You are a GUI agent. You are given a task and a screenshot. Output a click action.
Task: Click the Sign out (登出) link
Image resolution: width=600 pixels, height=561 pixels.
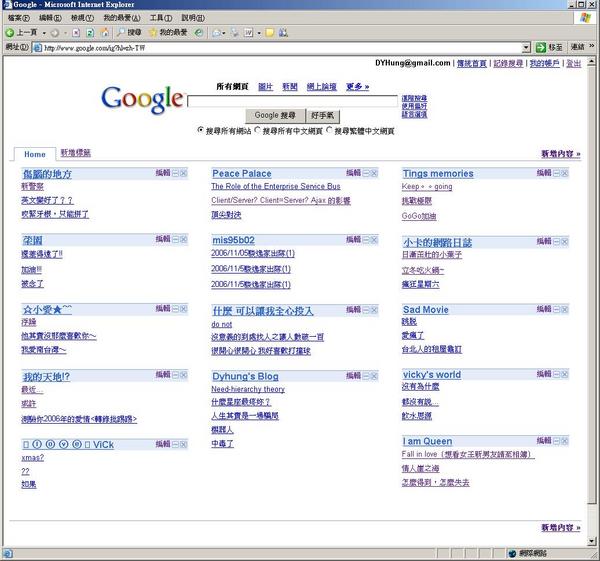click(x=573, y=64)
